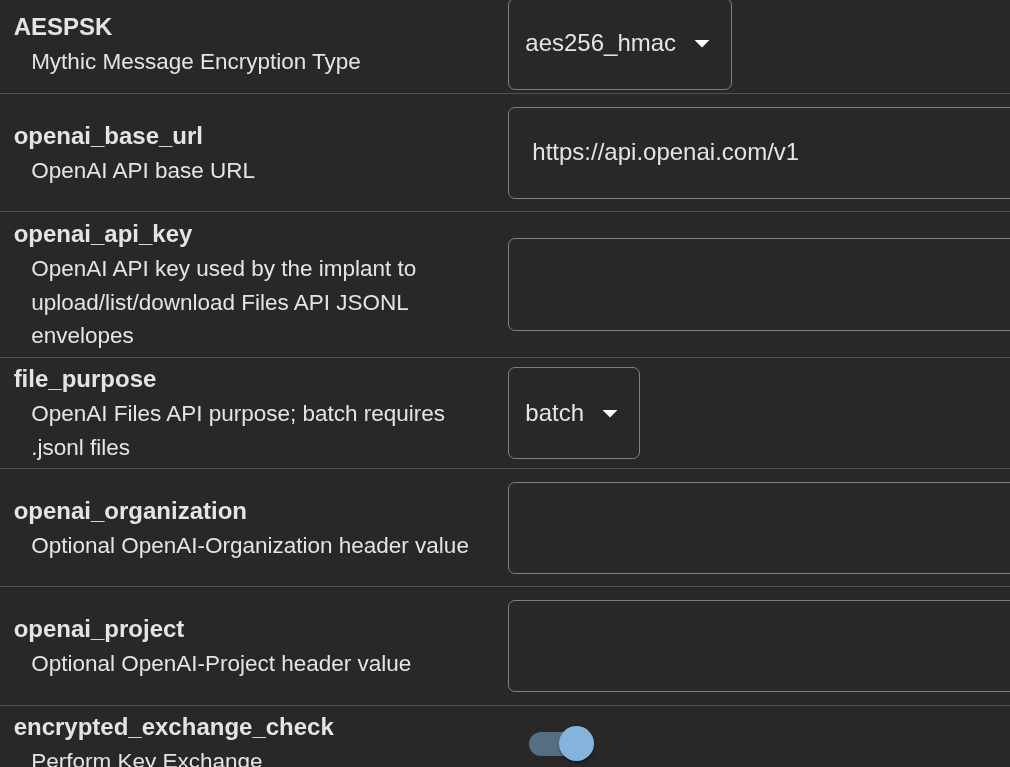The width and height of the screenshot is (1010, 767).
Task: Click the description starting 'OpenAI API key used'
Action: pyautogui.click(x=224, y=302)
